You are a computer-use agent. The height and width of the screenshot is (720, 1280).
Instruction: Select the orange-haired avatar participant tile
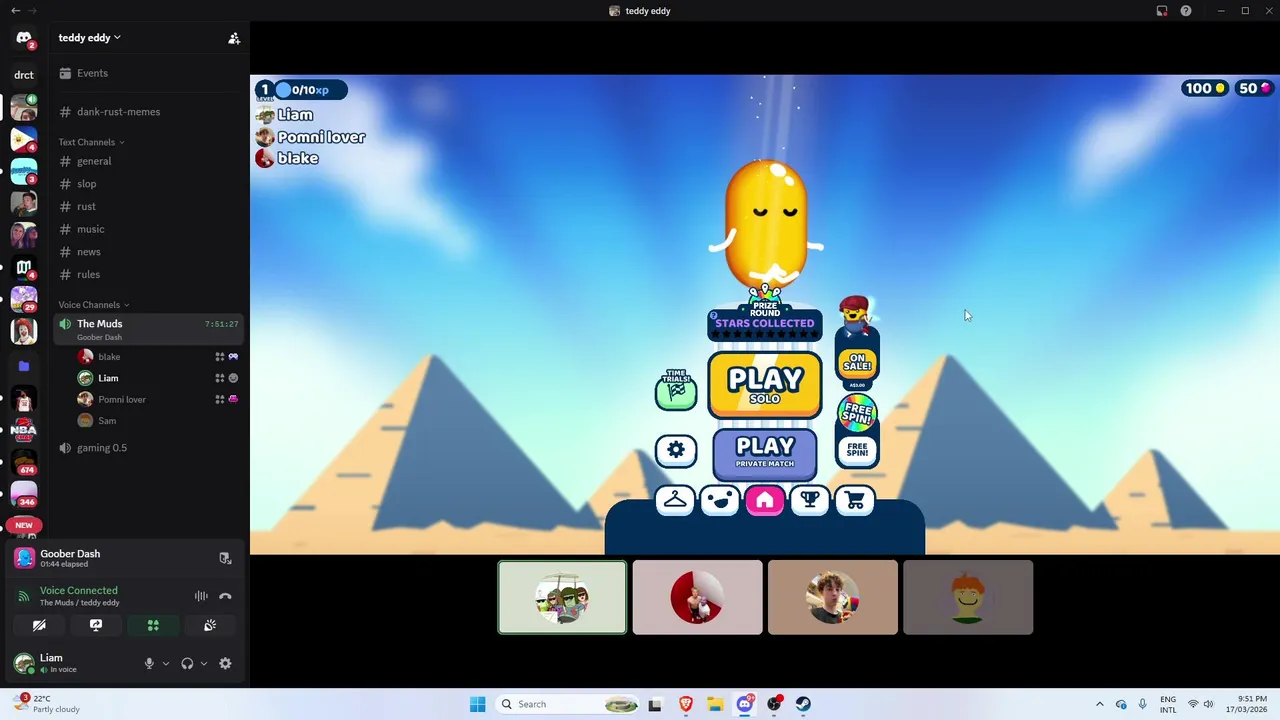[968, 597]
